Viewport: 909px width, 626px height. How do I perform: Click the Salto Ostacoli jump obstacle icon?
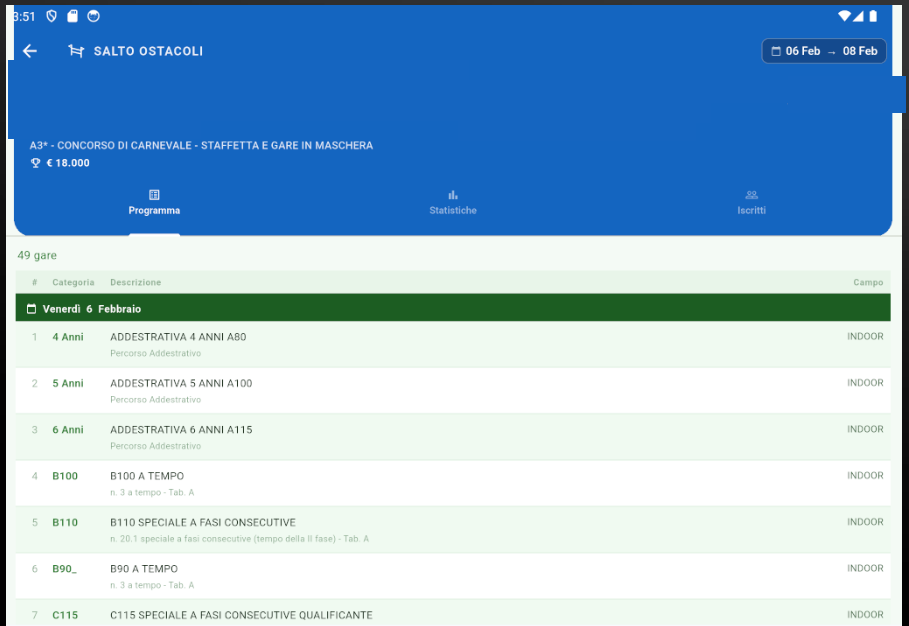pyautogui.click(x=76, y=51)
